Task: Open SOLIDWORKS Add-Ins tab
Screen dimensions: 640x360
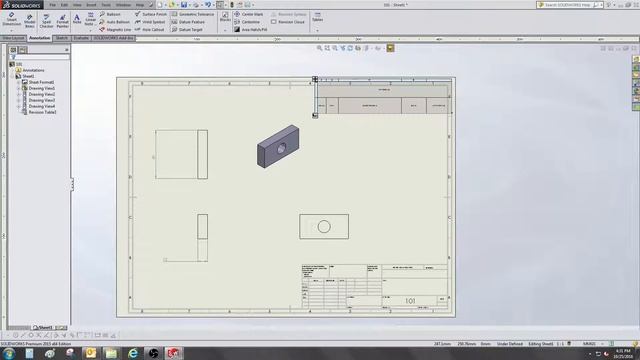Action: coord(113,38)
